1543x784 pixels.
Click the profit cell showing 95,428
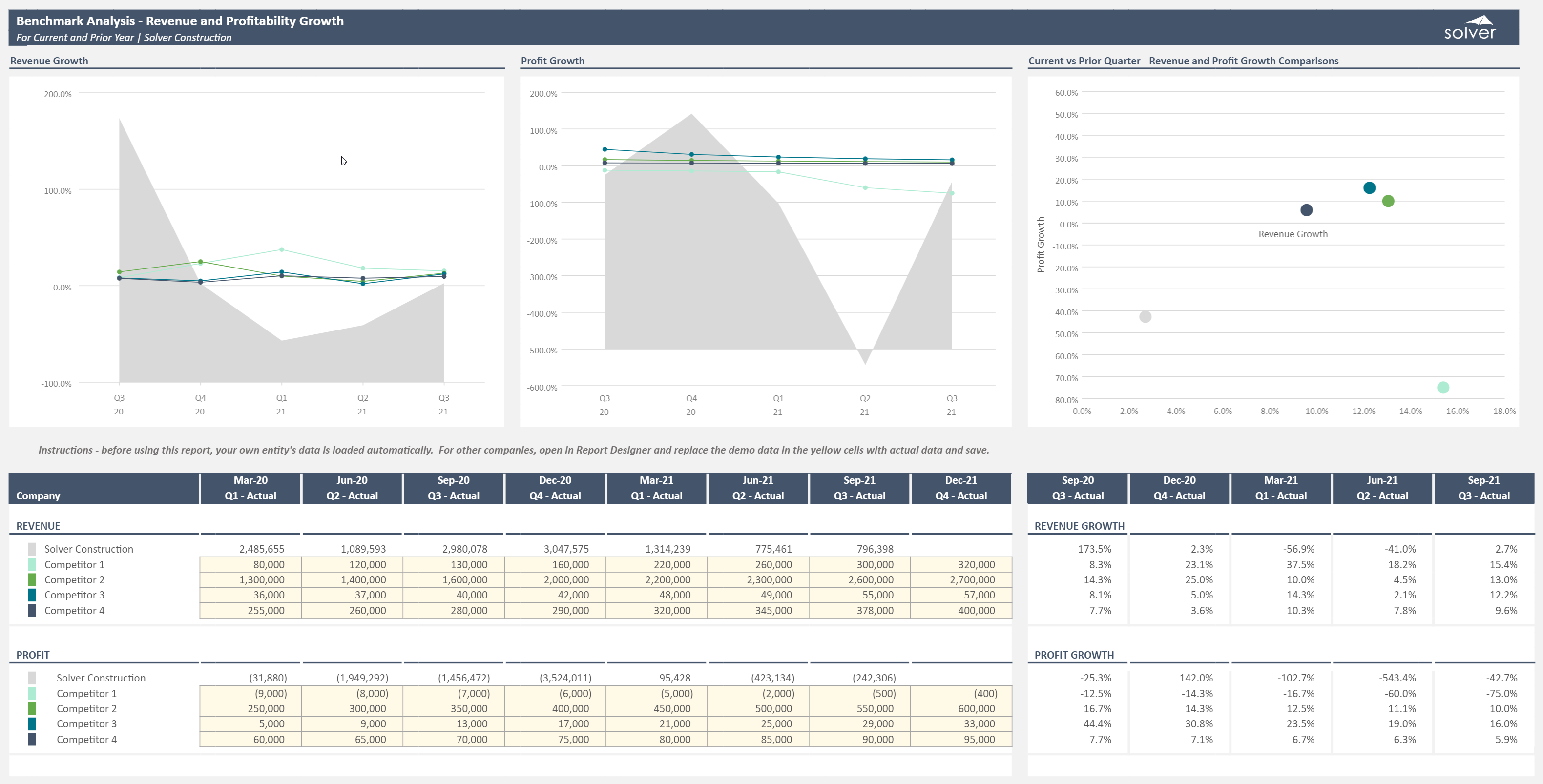click(x=657, y=678)
